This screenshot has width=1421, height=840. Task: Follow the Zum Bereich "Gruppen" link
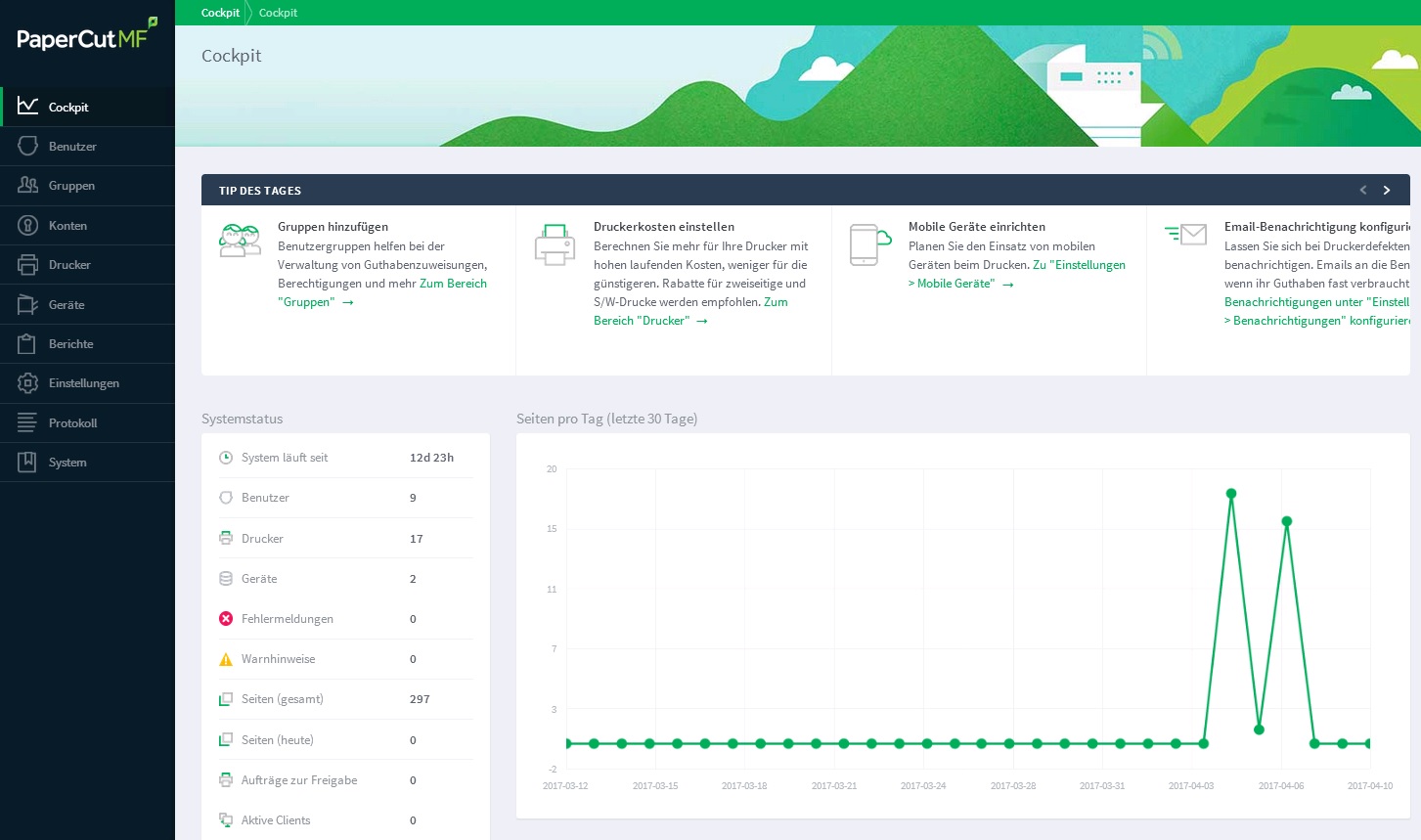click(x=453, y=284)
